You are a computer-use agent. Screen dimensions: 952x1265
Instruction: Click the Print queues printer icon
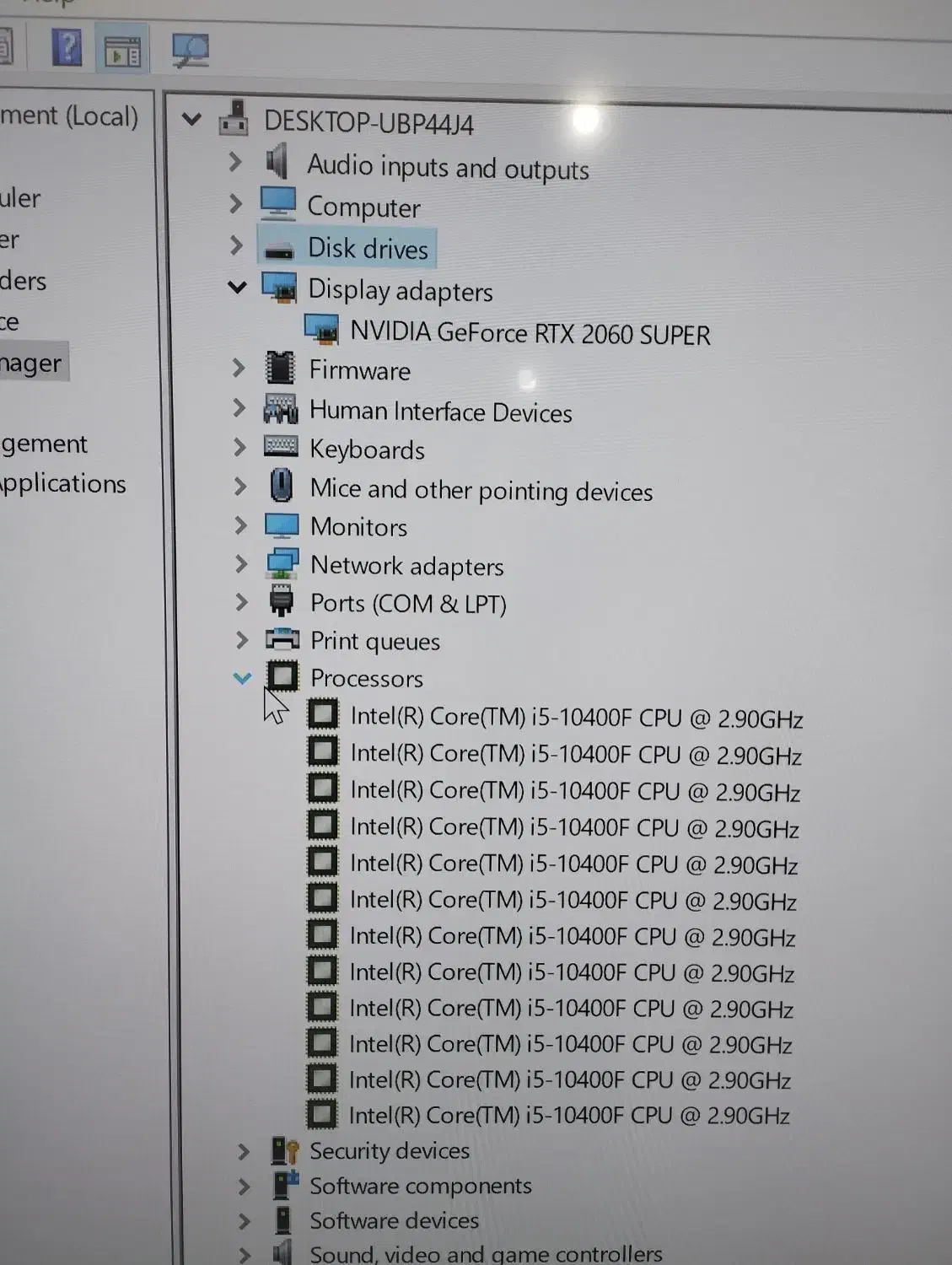[x=282, y=639]
